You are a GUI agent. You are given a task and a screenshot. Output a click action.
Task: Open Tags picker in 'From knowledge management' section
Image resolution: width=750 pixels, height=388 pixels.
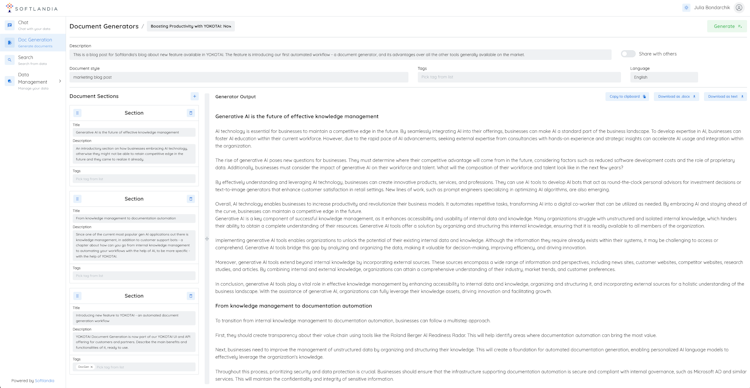134,276
